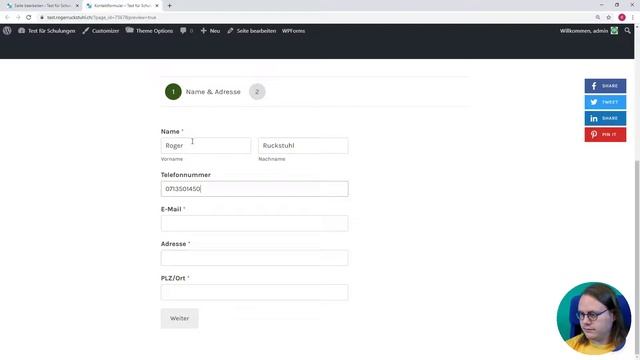The height and width of the screenshot is (360, 640).
Task: Go back with browser back arrow
Action: (7, 18)
